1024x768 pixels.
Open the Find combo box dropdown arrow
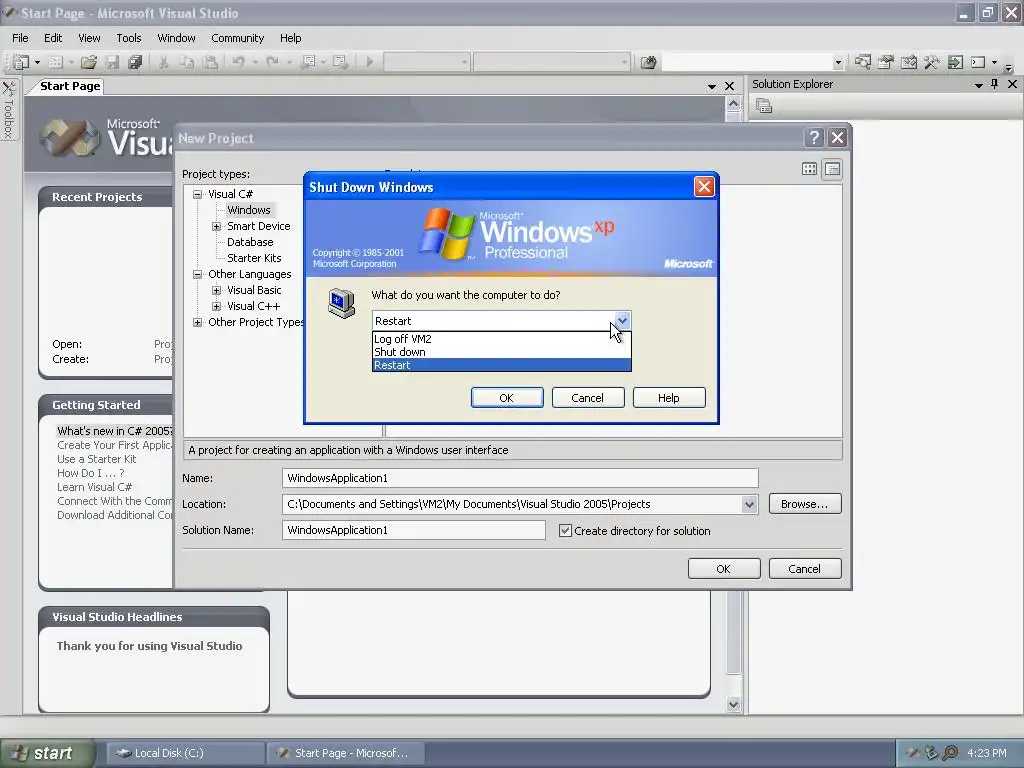coord(838,63)
